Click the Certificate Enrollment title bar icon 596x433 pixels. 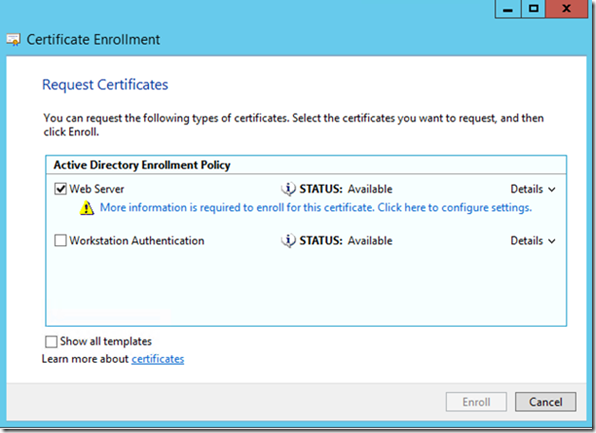(x=13, y=40)
